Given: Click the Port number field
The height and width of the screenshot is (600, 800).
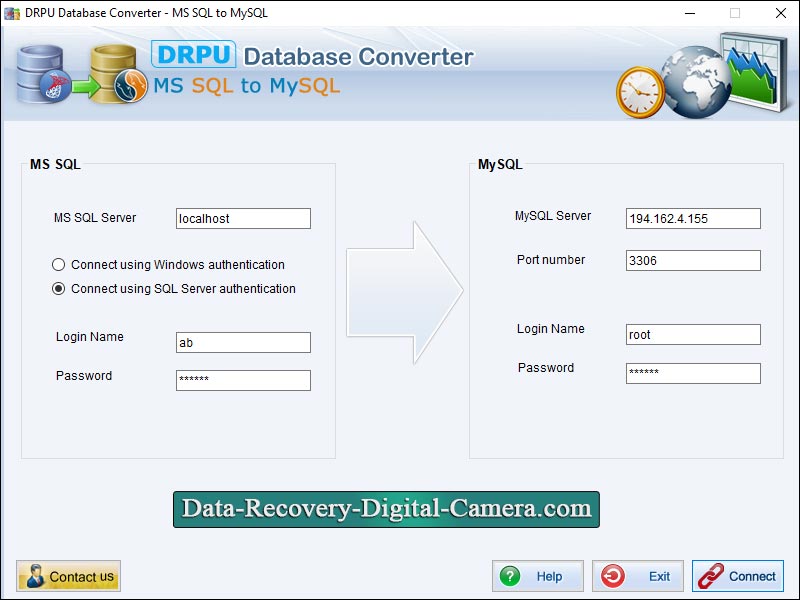Looking at the screenshot, I should (x=693, y=261).
